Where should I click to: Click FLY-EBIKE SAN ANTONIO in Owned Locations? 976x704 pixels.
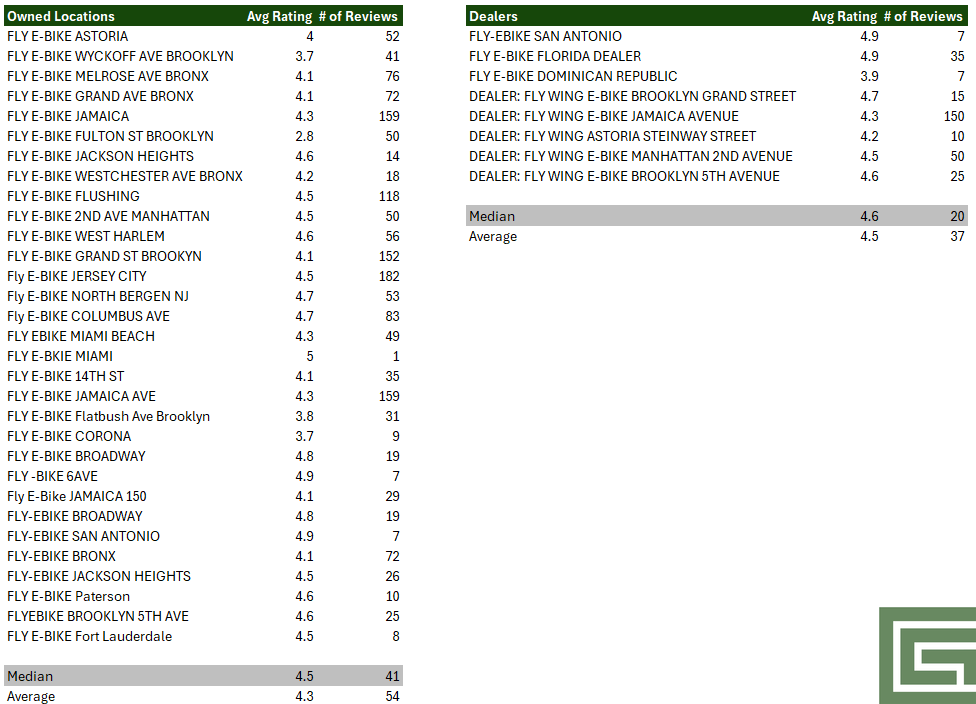coord(83,536)
